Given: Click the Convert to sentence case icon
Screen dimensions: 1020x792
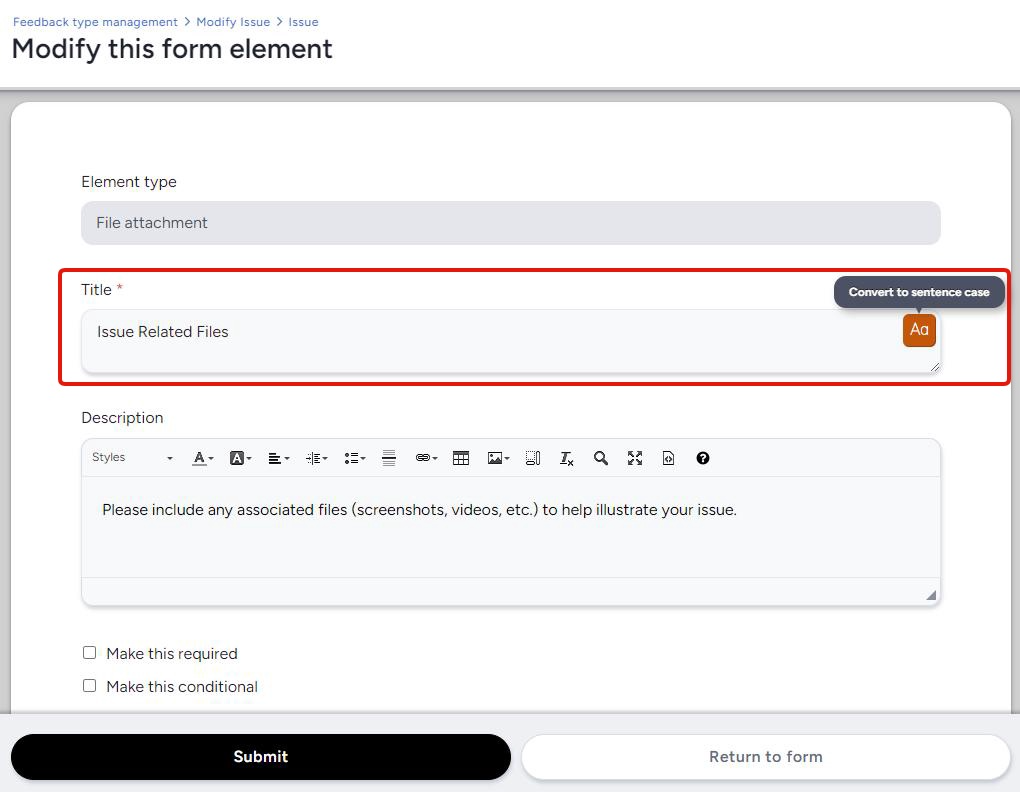Looking at the screenshot, I should [919, 330].
